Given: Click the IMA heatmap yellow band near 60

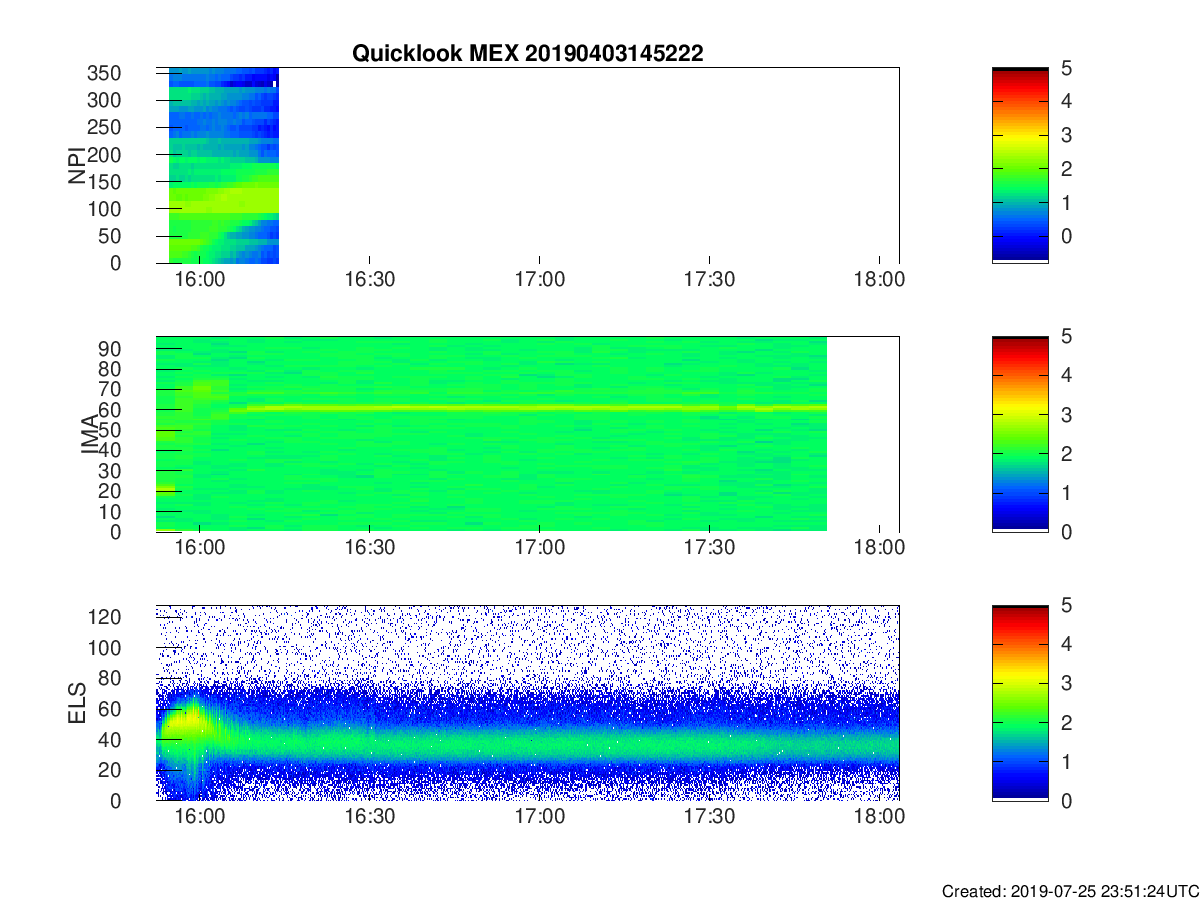Looking at the screenshot, I should pyautogui.click(x=528, y=408).
